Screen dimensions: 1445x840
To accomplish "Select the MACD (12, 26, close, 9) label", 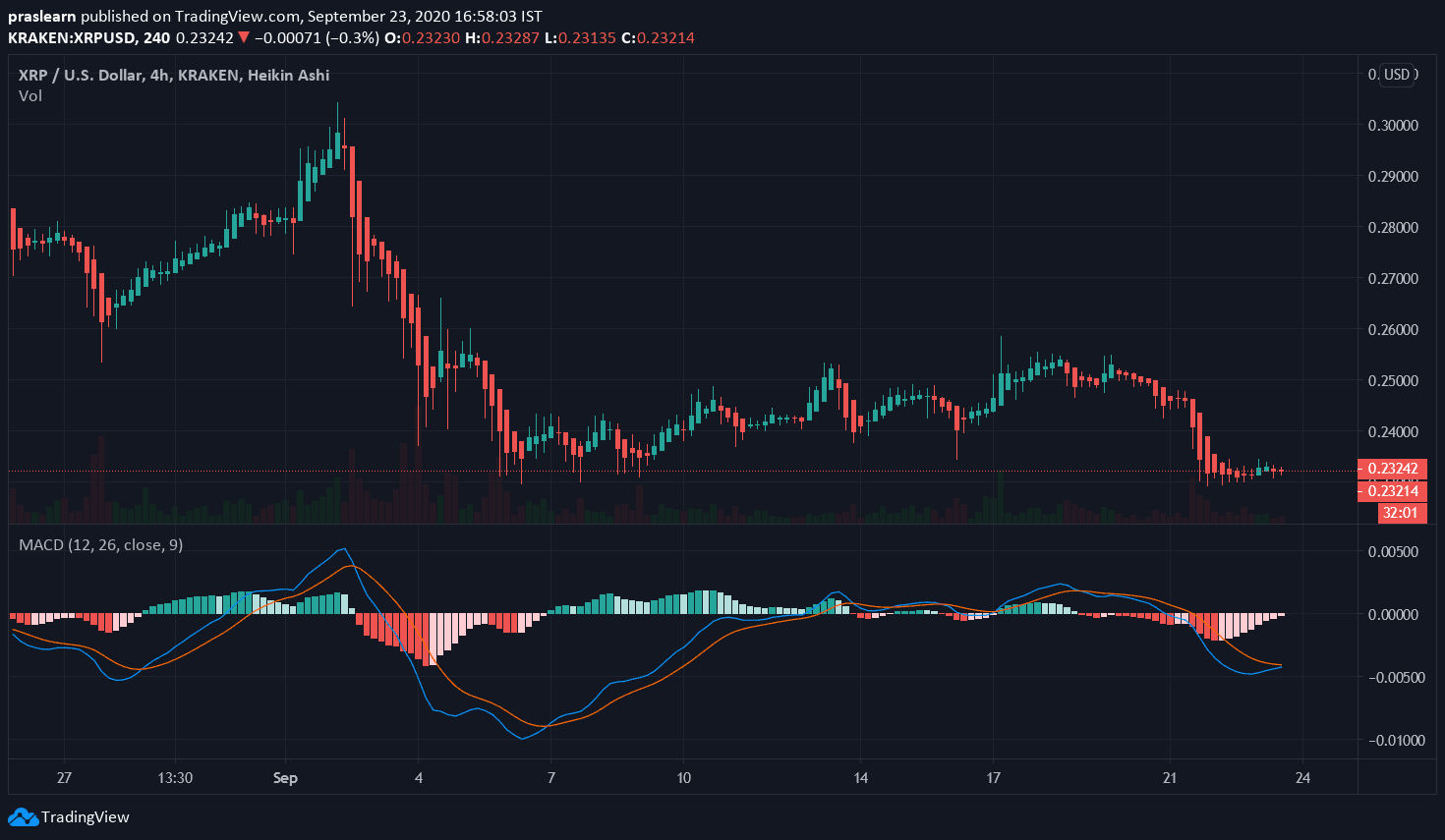I will (x=100, y=544).
